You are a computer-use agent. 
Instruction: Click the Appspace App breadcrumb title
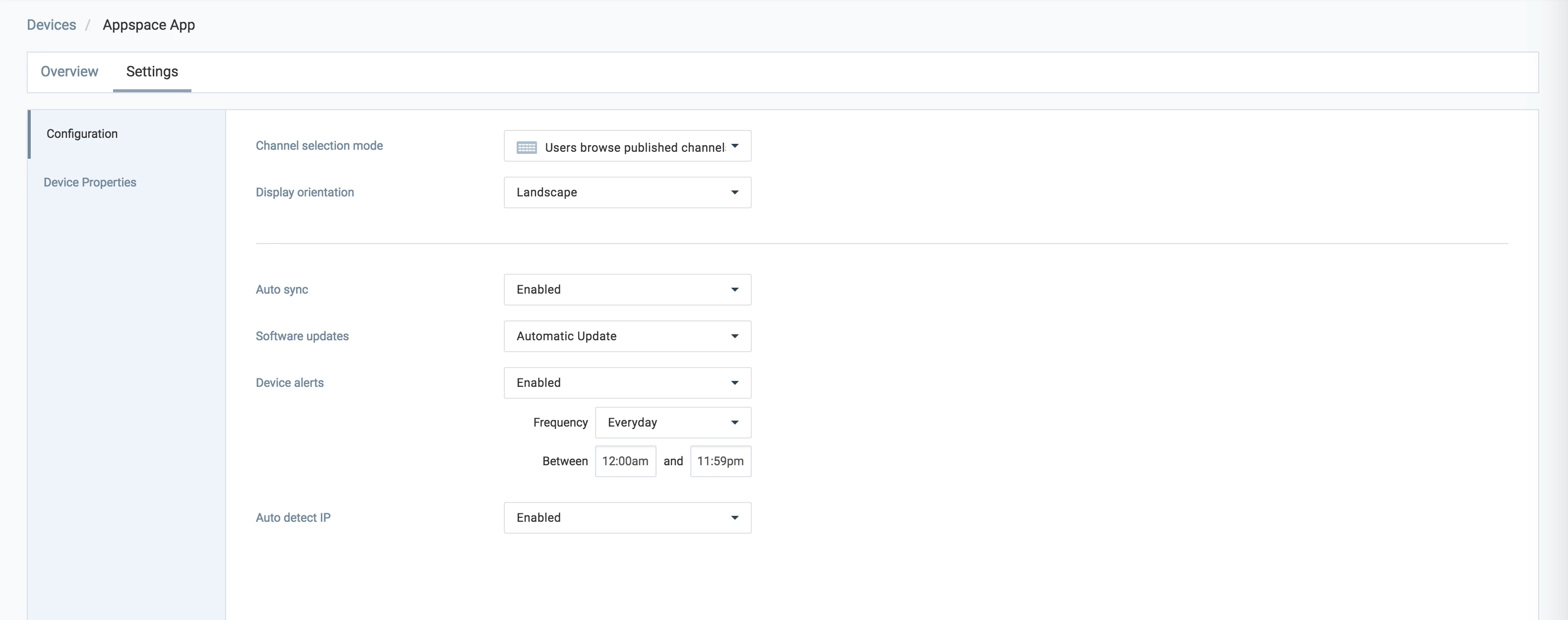tap(149, 25)
